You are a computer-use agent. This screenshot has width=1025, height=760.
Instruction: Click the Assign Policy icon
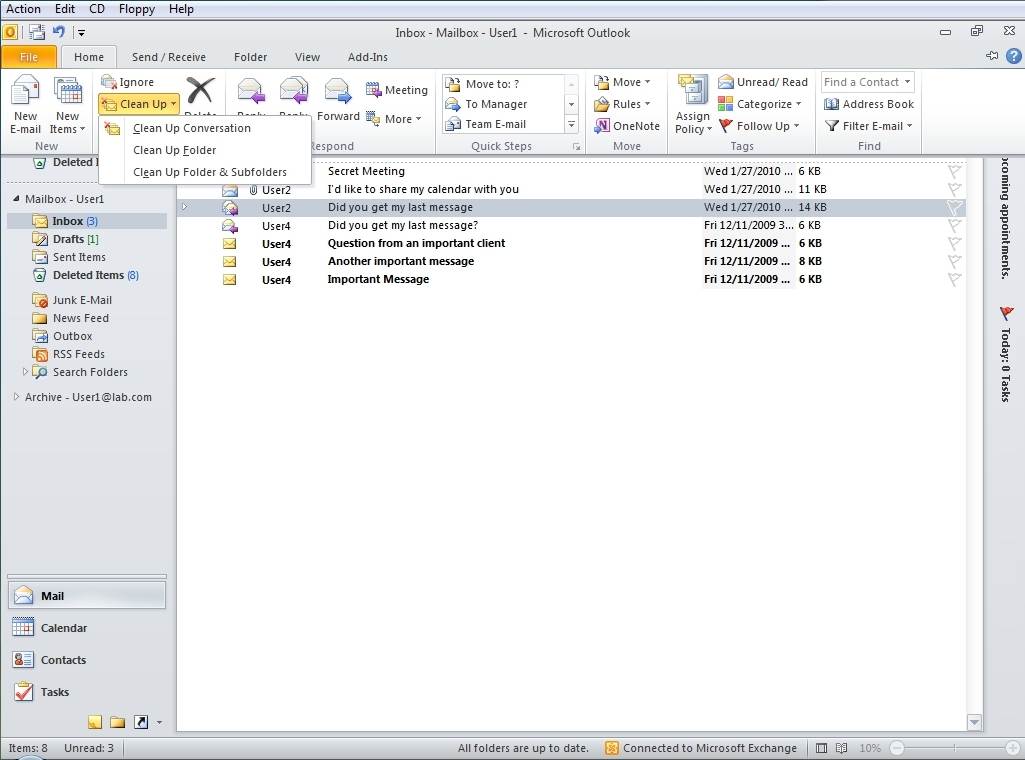click(x=691, y=104)
